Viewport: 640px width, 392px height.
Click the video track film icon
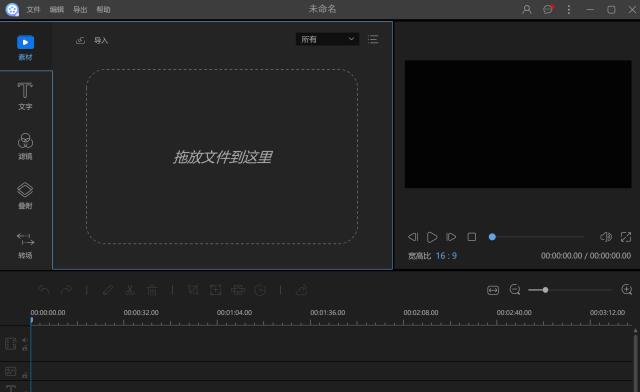[11, 344]
